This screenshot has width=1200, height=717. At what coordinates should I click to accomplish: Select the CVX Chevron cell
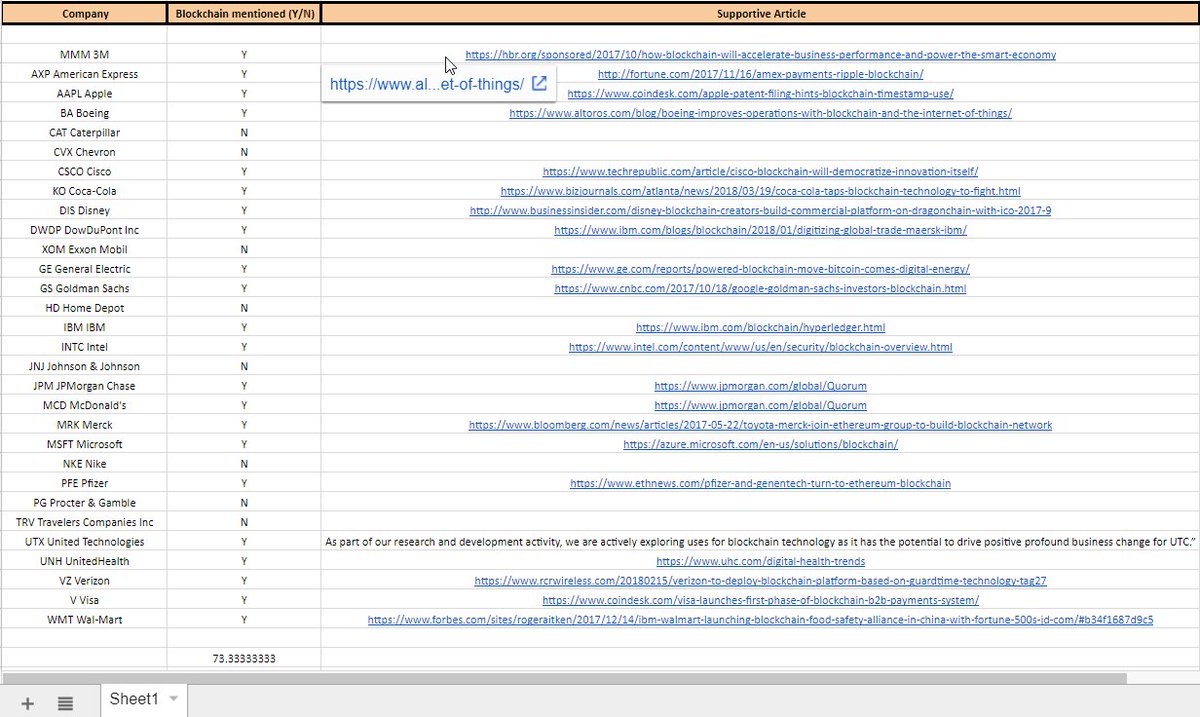click(84, 152)
